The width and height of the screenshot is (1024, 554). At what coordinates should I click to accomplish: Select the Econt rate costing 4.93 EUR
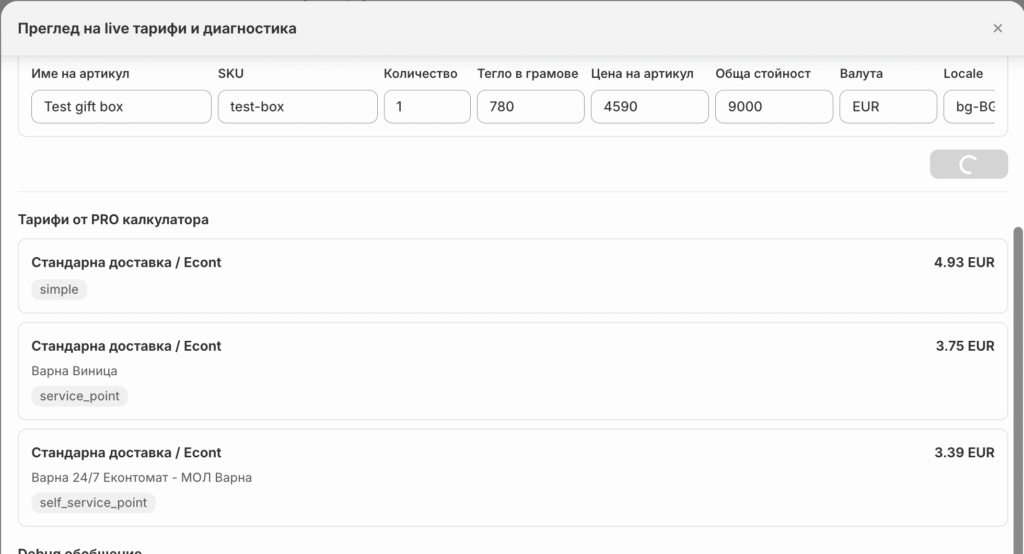(513, 276)
